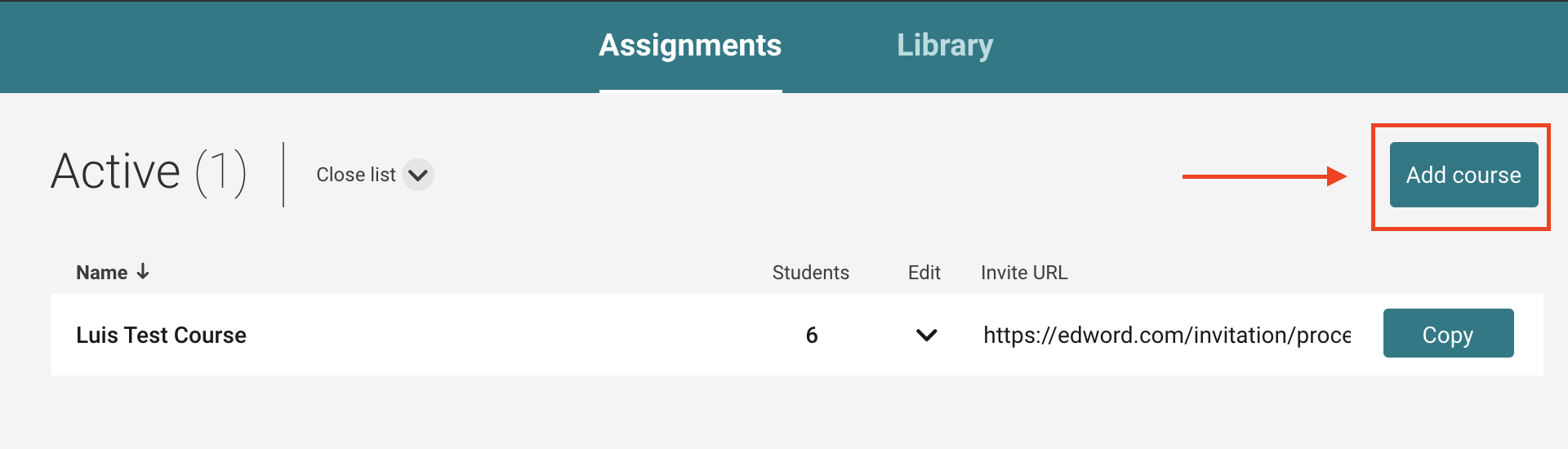This screenshot has width=1568, height=449.
Task: Click the (1) count beside Active
Action: (220, 173)
